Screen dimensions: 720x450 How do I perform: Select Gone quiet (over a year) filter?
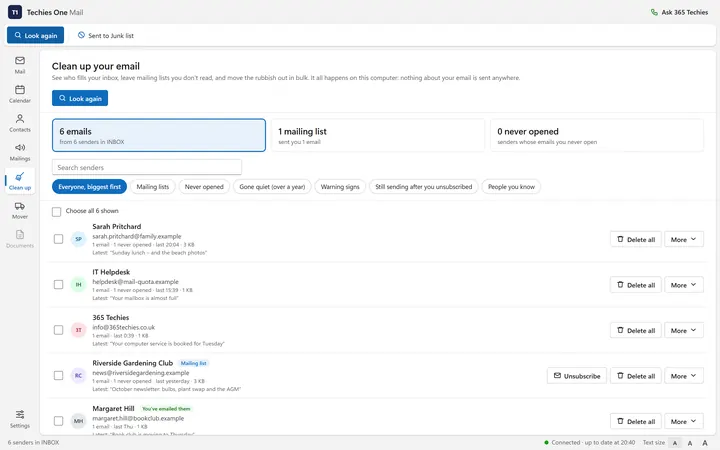point(272,187)
